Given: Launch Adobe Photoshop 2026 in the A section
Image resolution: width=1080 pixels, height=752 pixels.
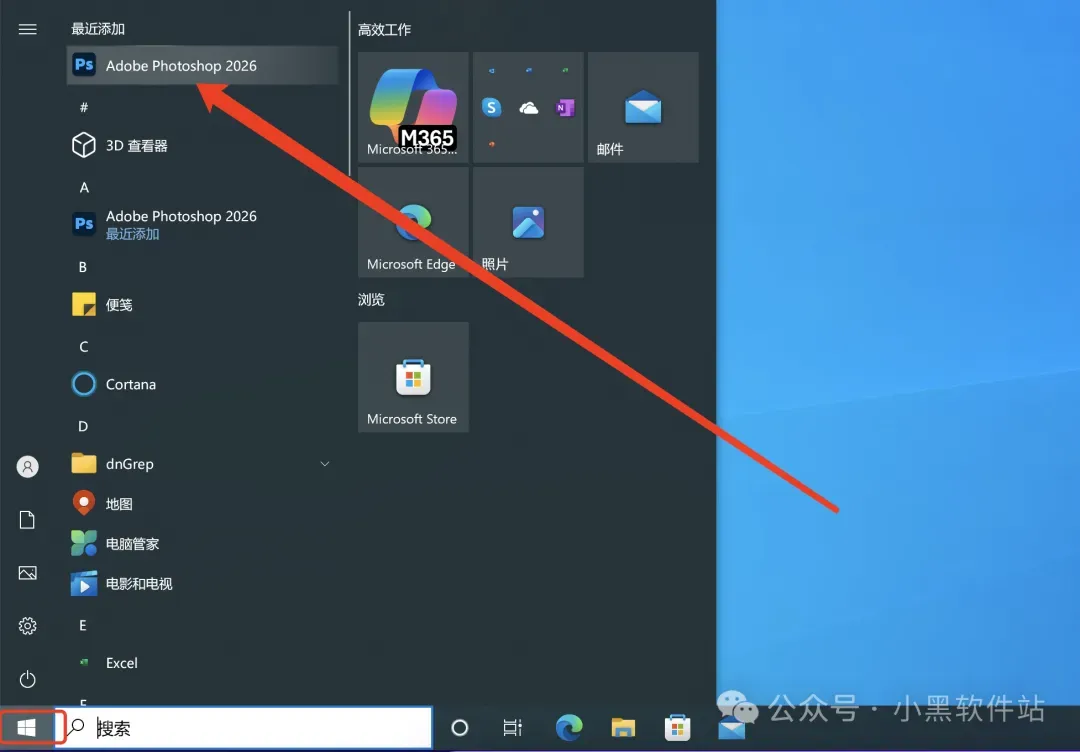Looking at the screenshot, I should 202,224.
